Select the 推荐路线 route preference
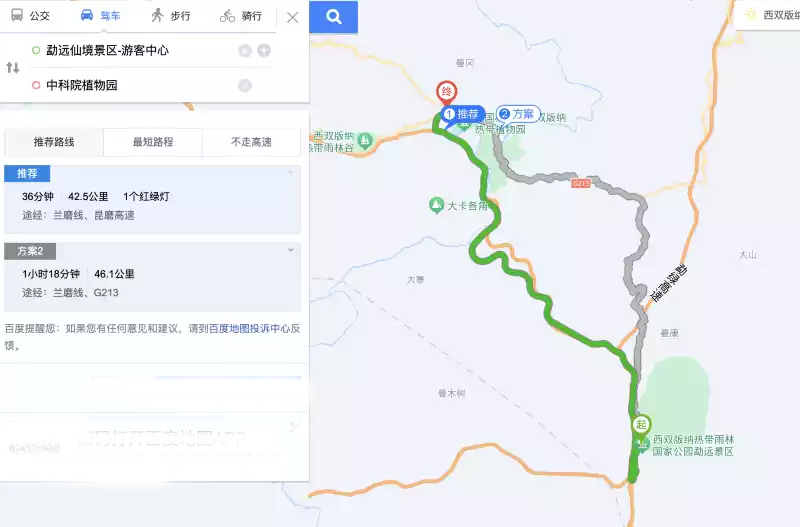The width and height of the screenshot is (800, 527). [54, 142]
